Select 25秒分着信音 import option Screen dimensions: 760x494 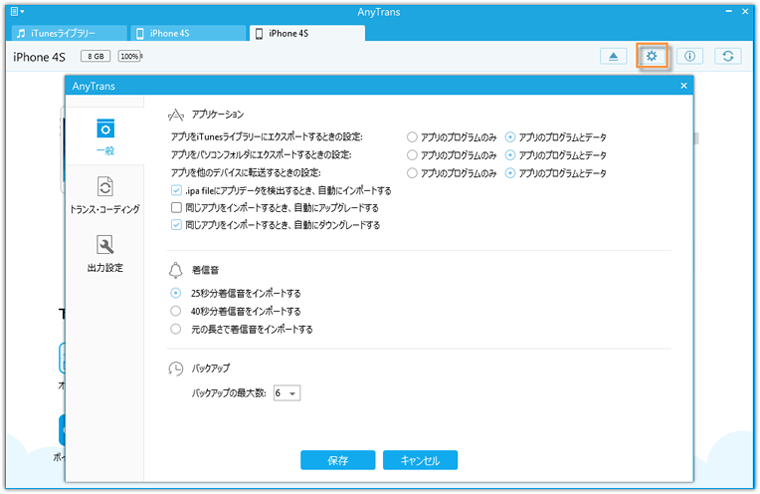pyautogui.click(x=175, y=293)
